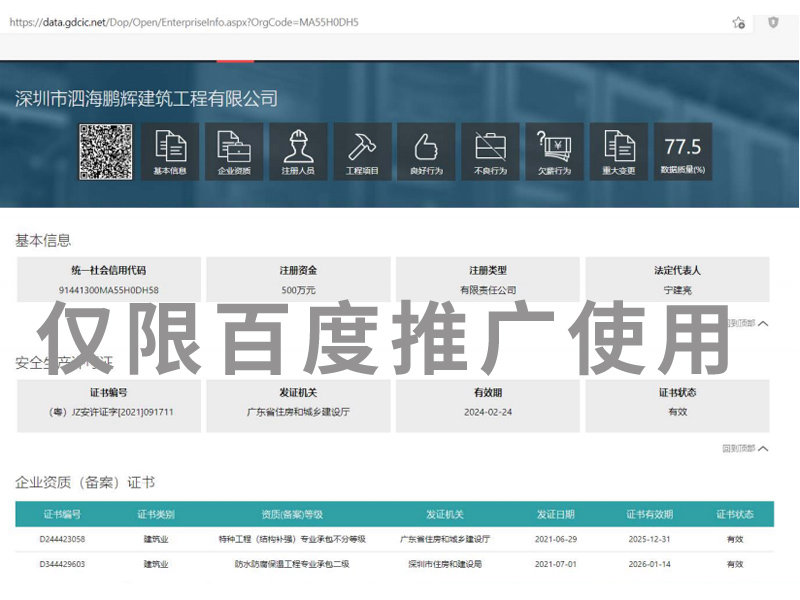Open the 企业资质 icon tile
This screenshot has width=800, height=600.
[x=234, y=152]
